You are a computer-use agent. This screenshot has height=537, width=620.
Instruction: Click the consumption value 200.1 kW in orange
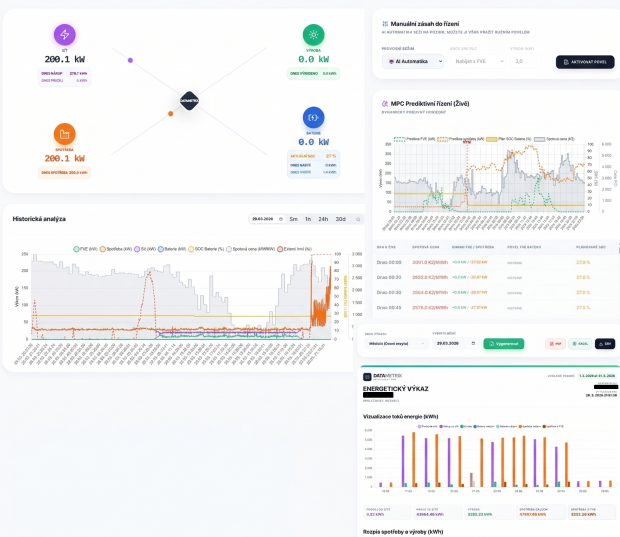[64, 159]
